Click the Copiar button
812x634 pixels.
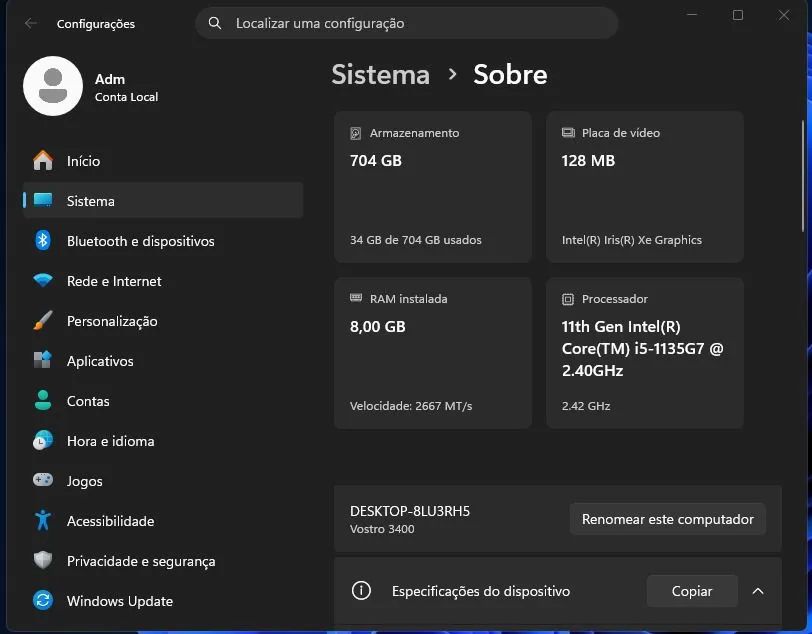692,590
